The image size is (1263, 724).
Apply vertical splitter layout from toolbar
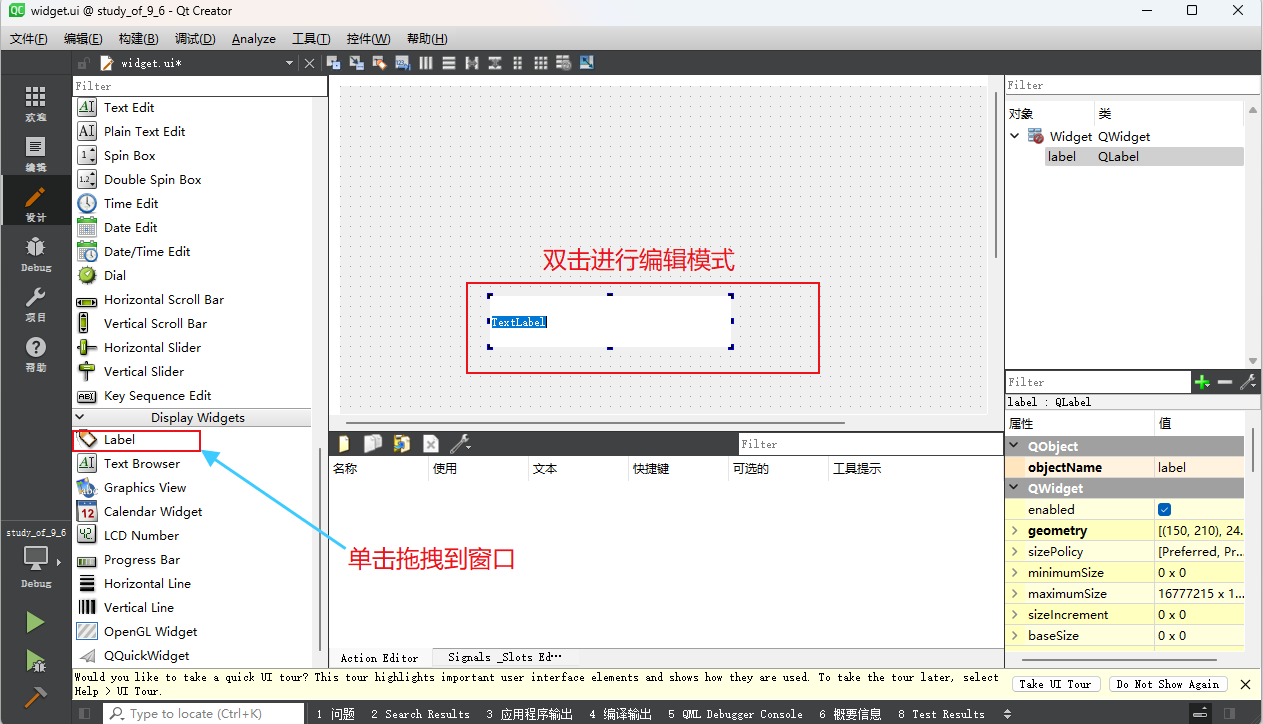pyautogui.click(x=494, y=63)
